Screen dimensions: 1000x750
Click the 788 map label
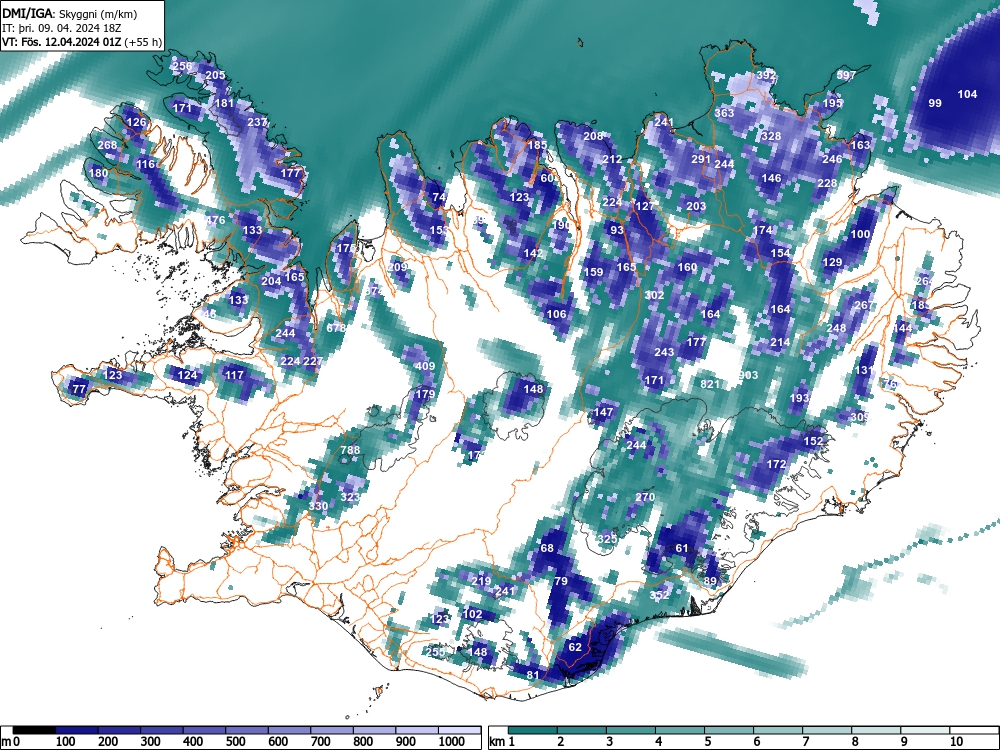tap(350, 450)
